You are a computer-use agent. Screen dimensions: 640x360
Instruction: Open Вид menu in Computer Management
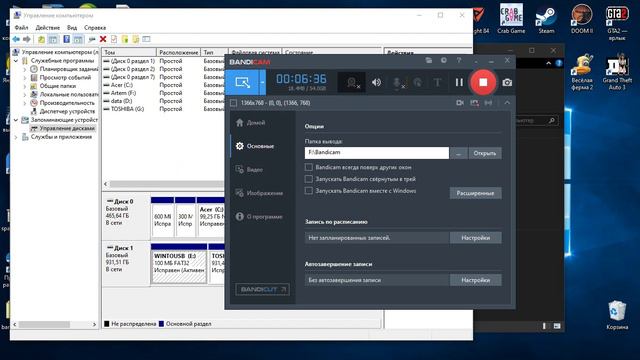pyautogui.click(x=72, y=28)
